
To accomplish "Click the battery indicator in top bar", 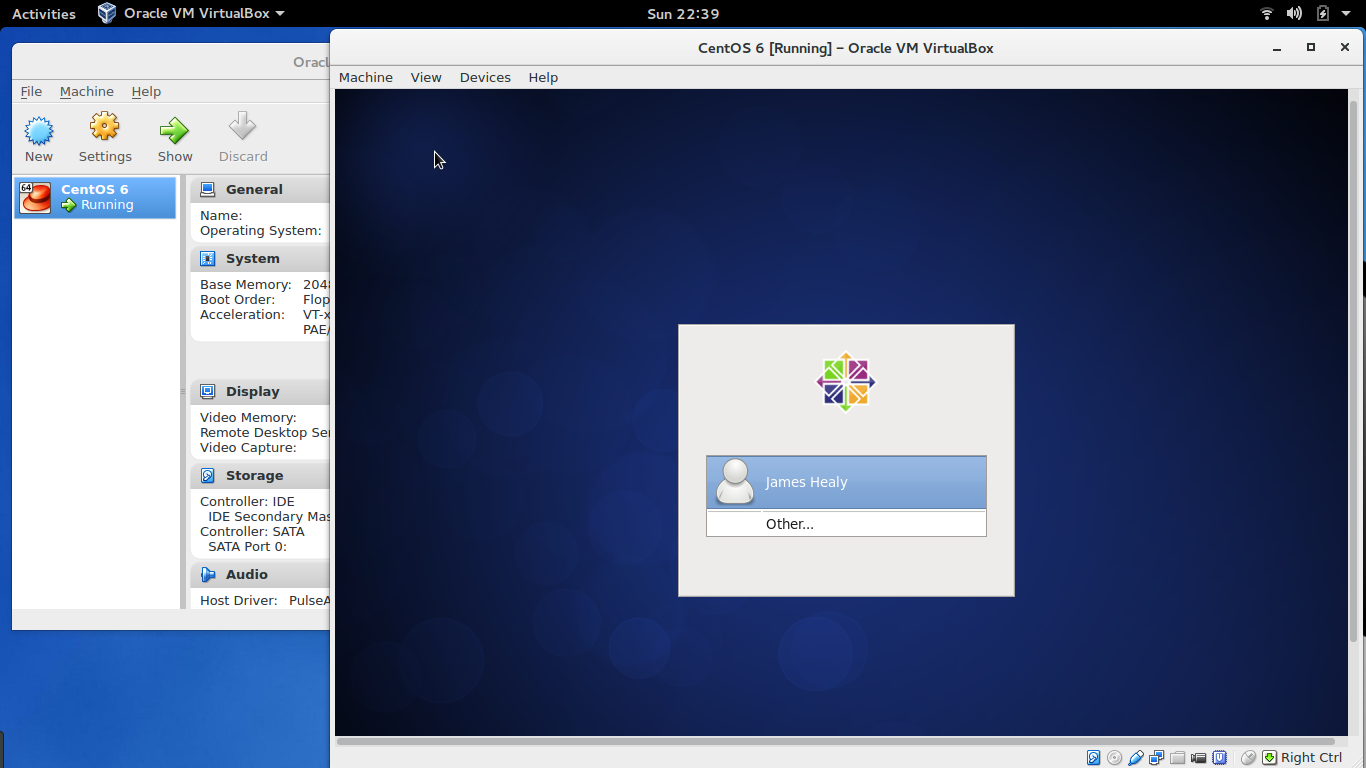I will point(1322,13).
